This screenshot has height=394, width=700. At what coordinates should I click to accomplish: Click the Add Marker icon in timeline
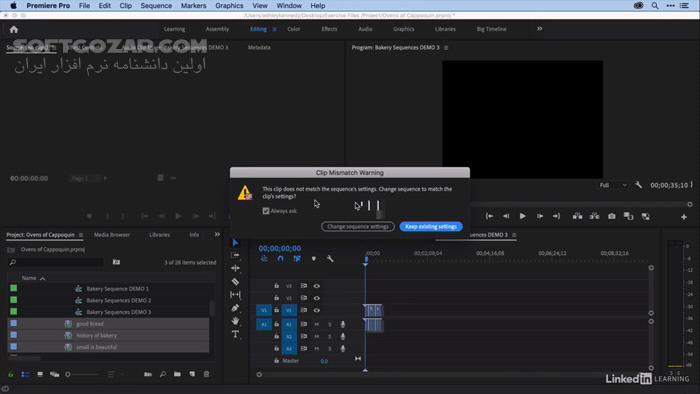coord(314,259)
